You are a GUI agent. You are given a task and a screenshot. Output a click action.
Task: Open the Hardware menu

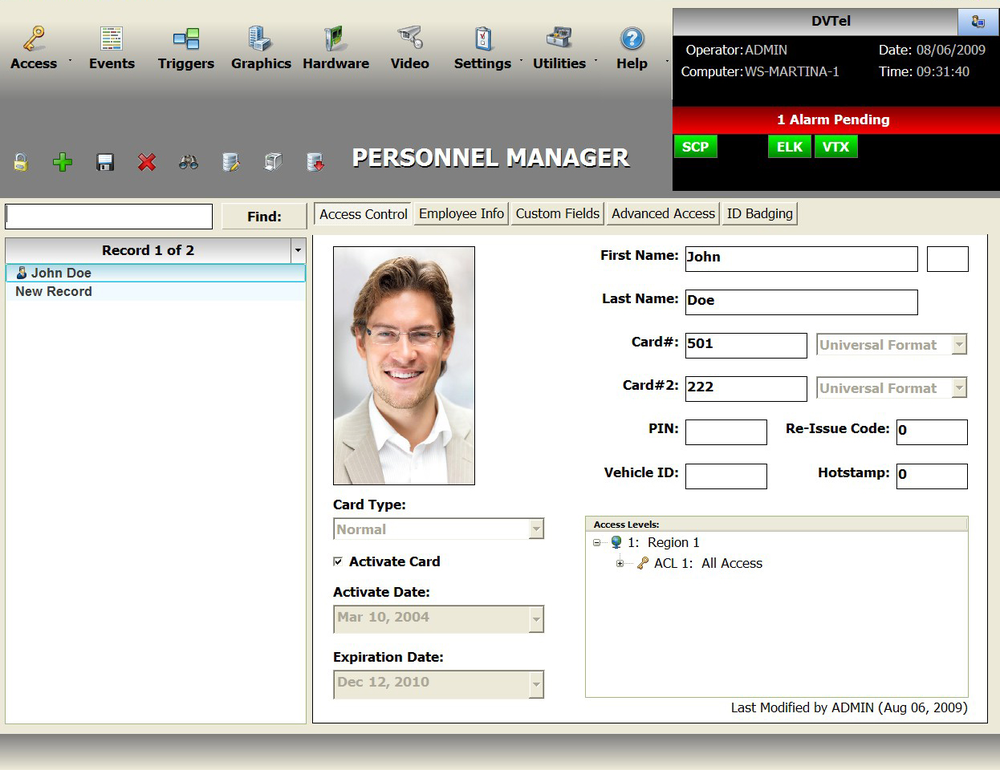tap(336, 48)
